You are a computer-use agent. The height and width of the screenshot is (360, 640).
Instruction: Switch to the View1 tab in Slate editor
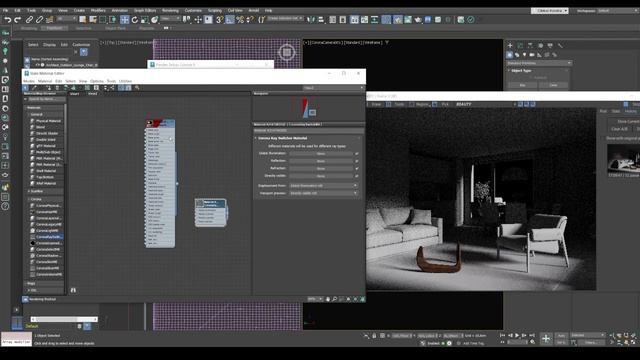pos(74,94)
